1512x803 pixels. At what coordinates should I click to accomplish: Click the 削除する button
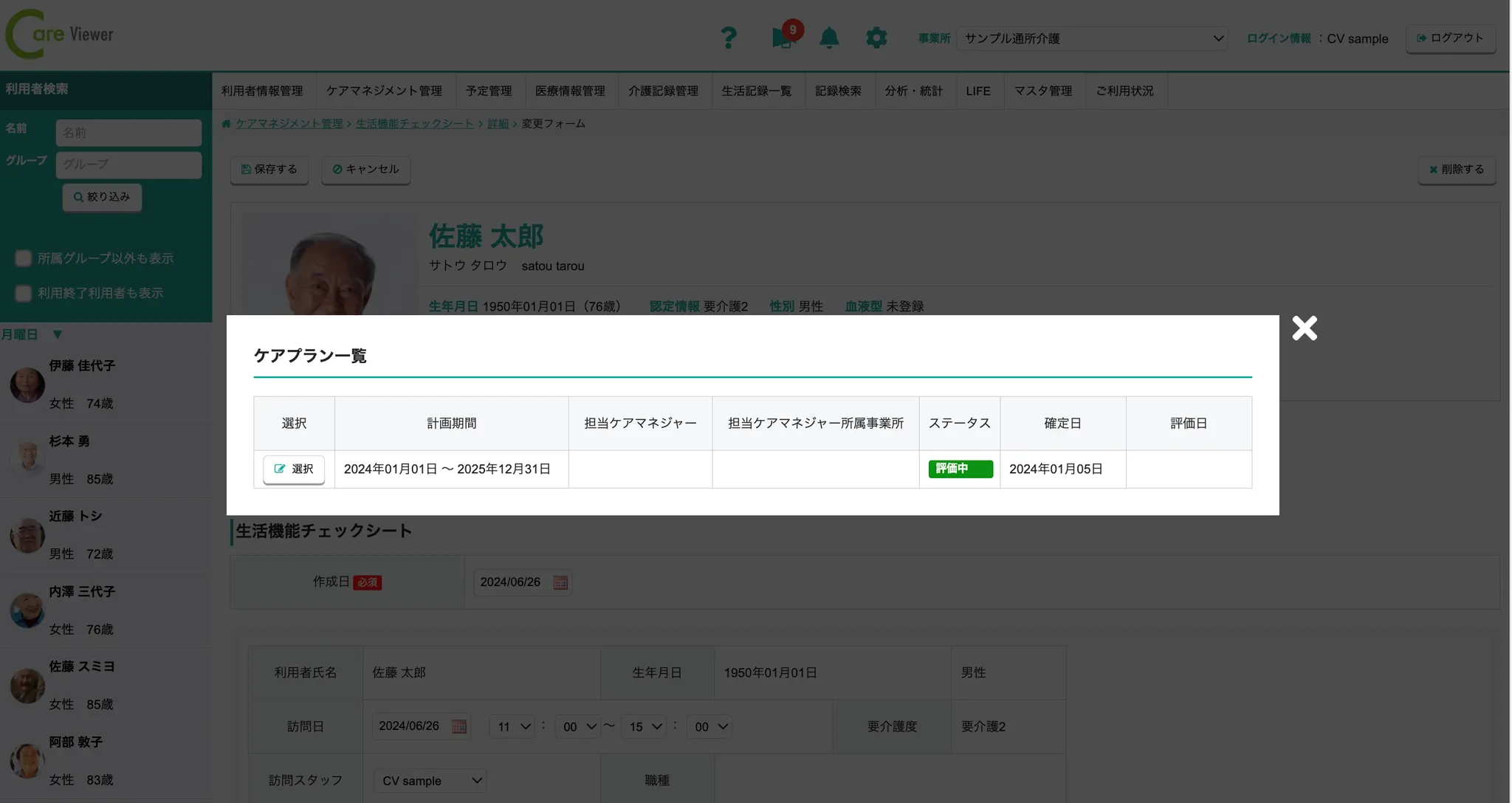(1457, 170)
